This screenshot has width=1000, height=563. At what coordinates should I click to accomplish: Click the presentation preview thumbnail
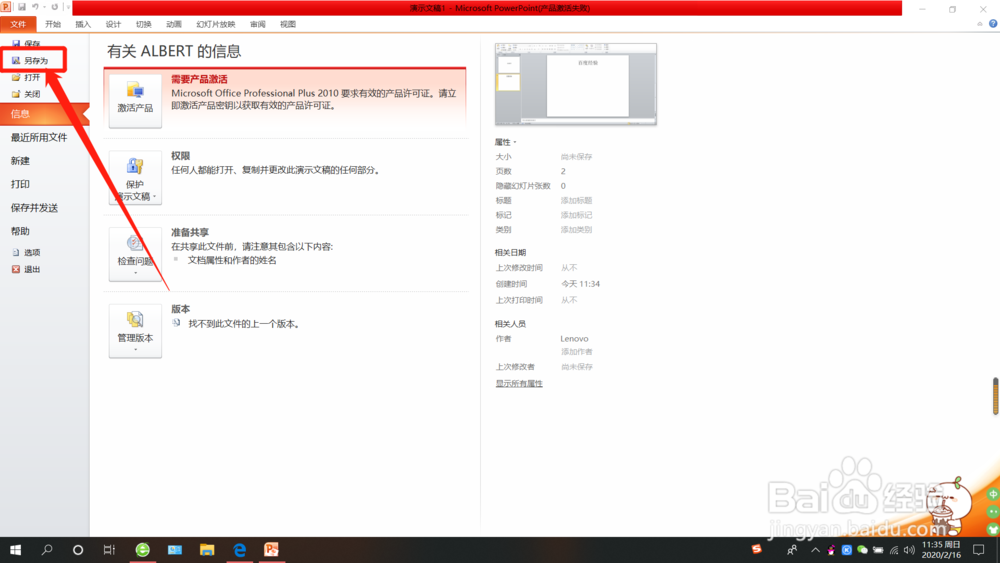coord(575,84)
